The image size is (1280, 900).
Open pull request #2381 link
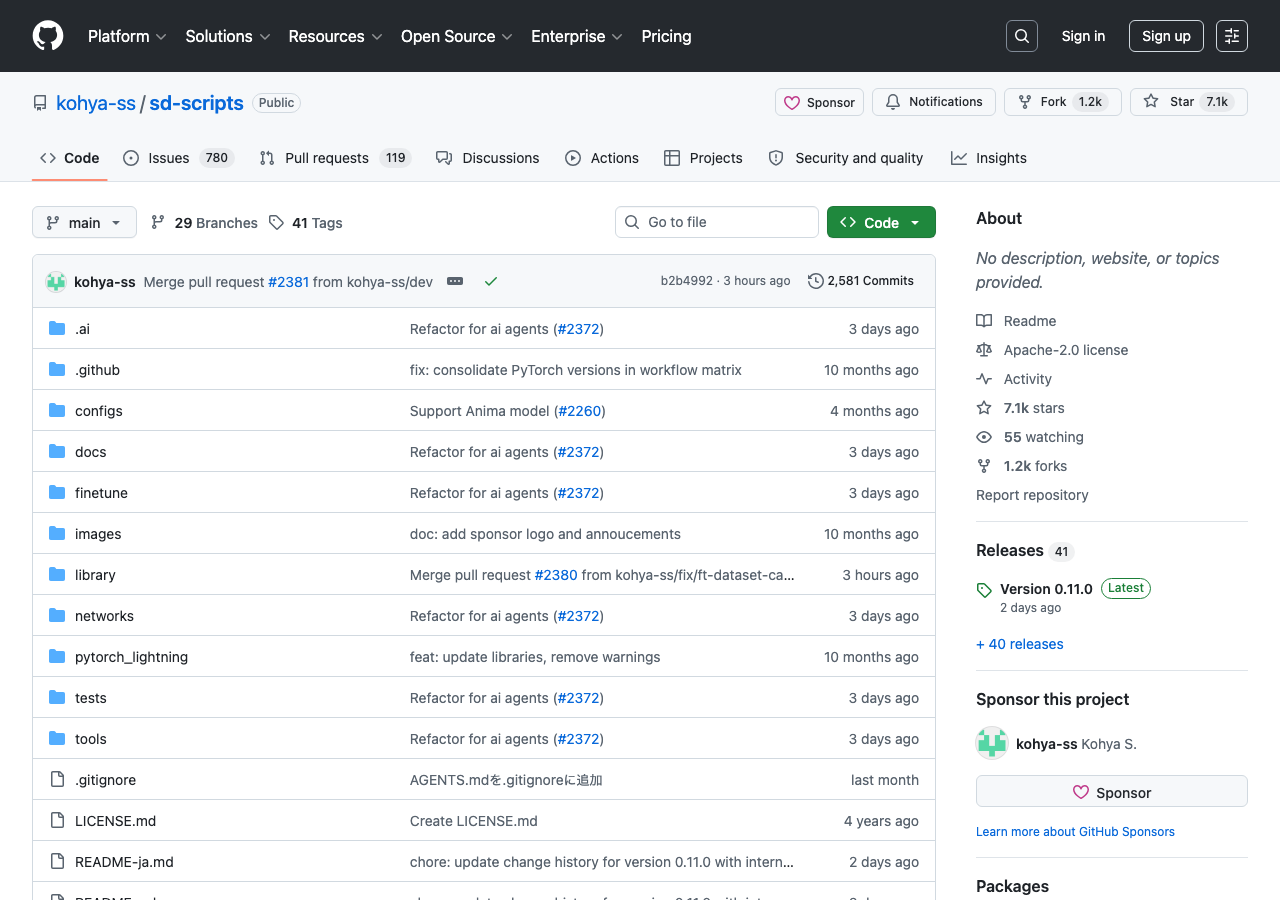pos(288,282)
